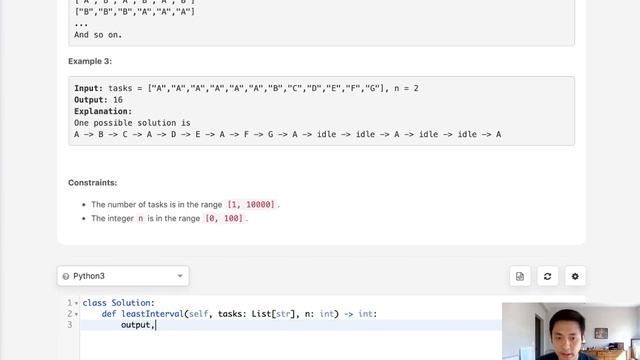Click the help icon beside Python3
Image resolution: width=640 pixels, height=360 pixels.
[66, 276]
